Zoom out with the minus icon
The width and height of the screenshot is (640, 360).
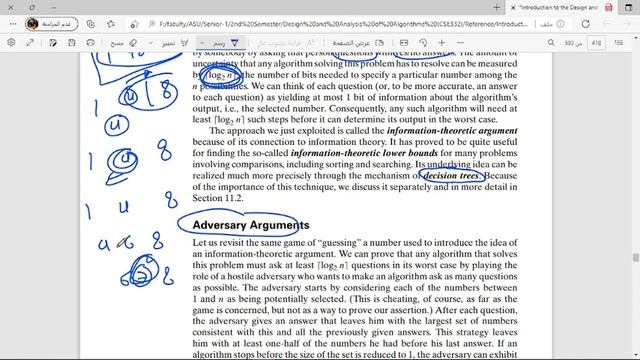(x=460, y=42)
